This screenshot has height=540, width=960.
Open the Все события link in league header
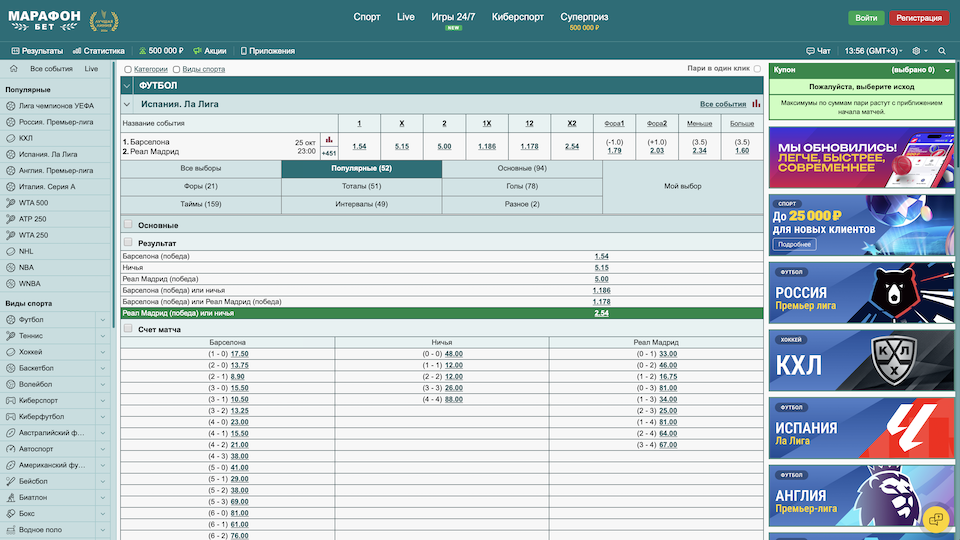pyautogui.click(x=722, y=104)
